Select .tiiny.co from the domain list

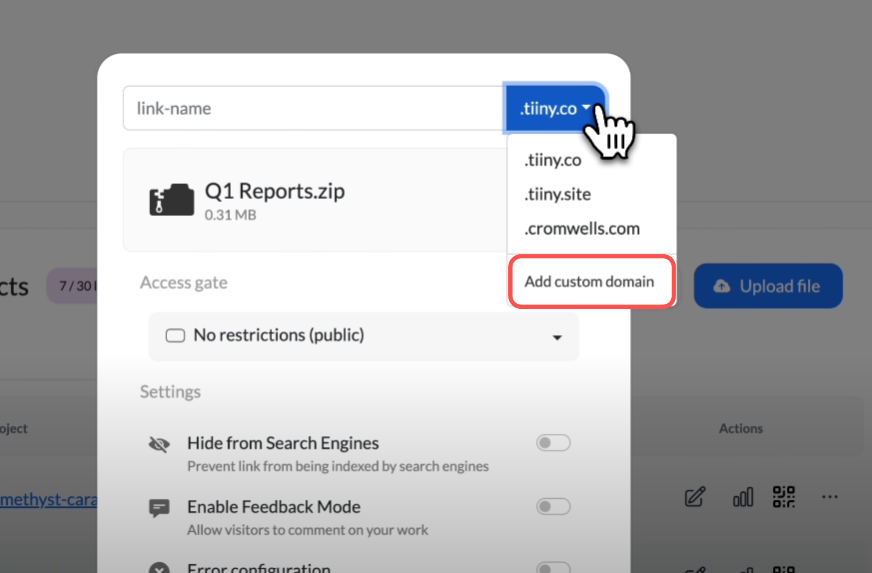(x=553, y=160)
